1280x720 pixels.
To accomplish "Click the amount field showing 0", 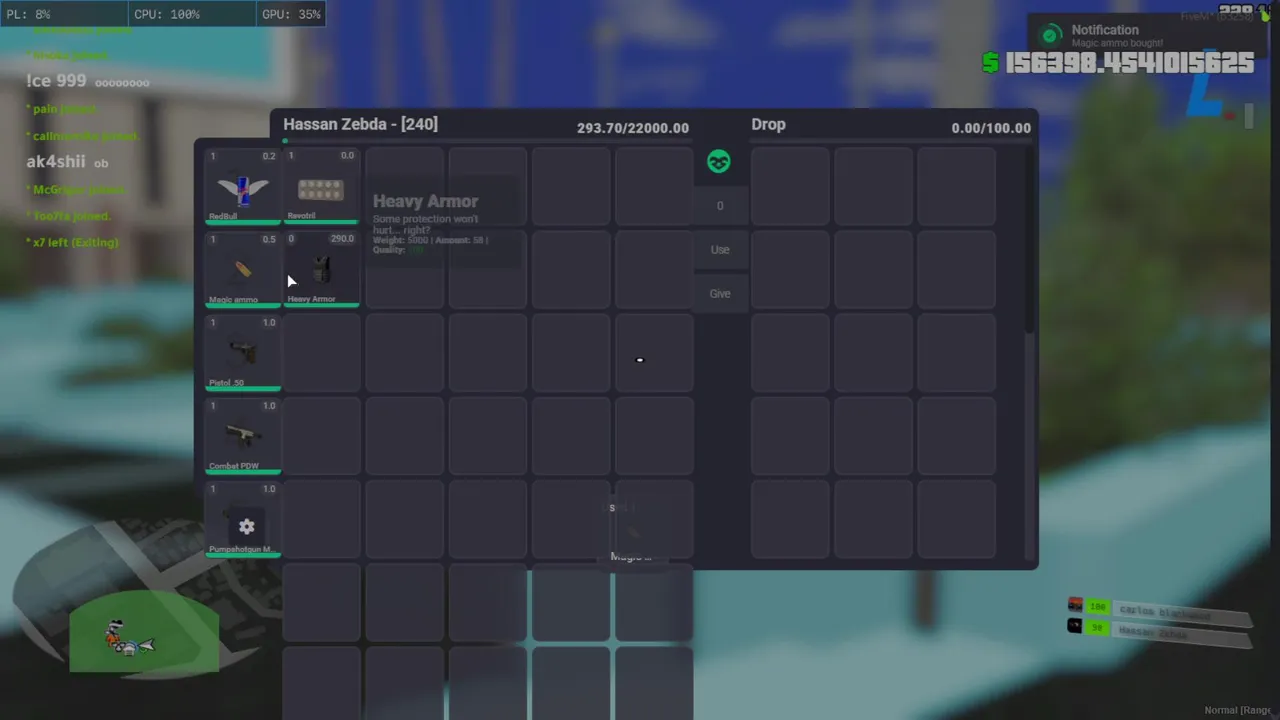I will pos(720,206).
